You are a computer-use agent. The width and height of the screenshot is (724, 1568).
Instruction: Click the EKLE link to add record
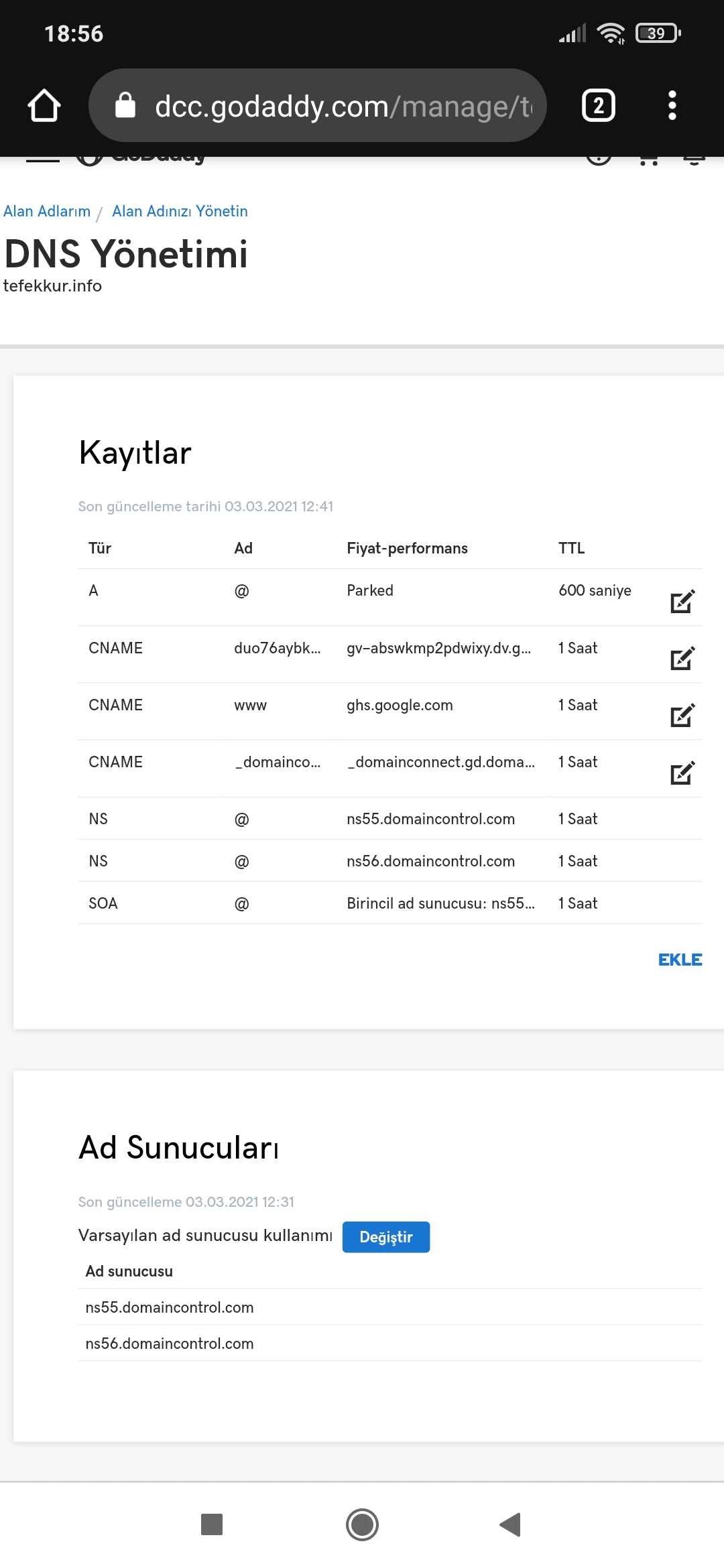[680, 960]
